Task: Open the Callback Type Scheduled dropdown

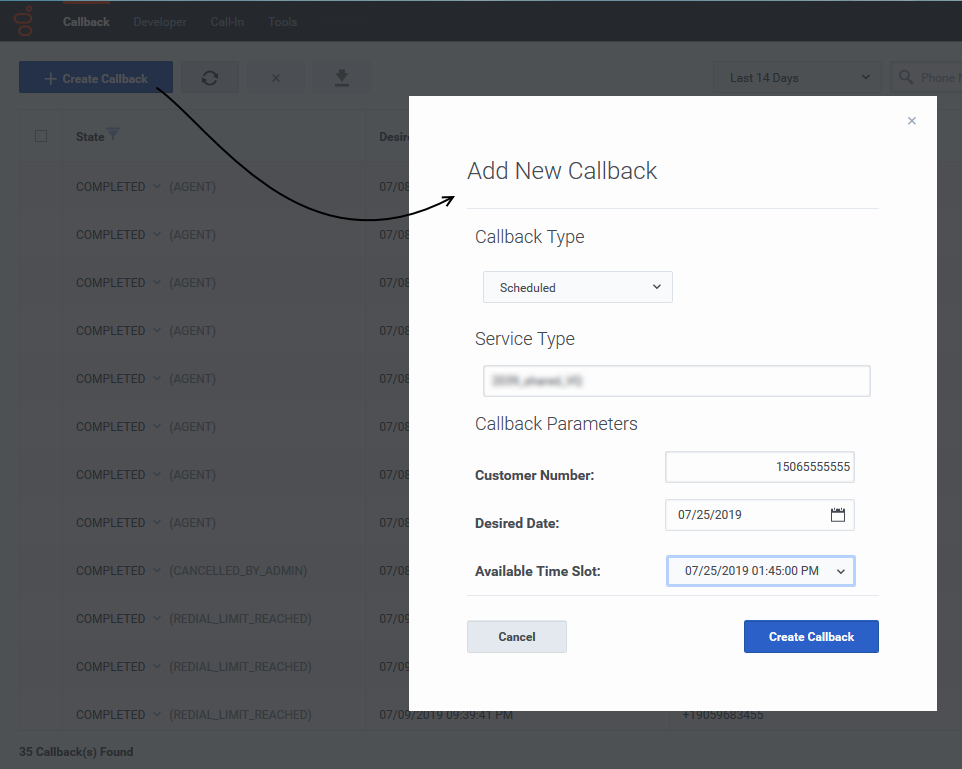Action: pos(578,287)
